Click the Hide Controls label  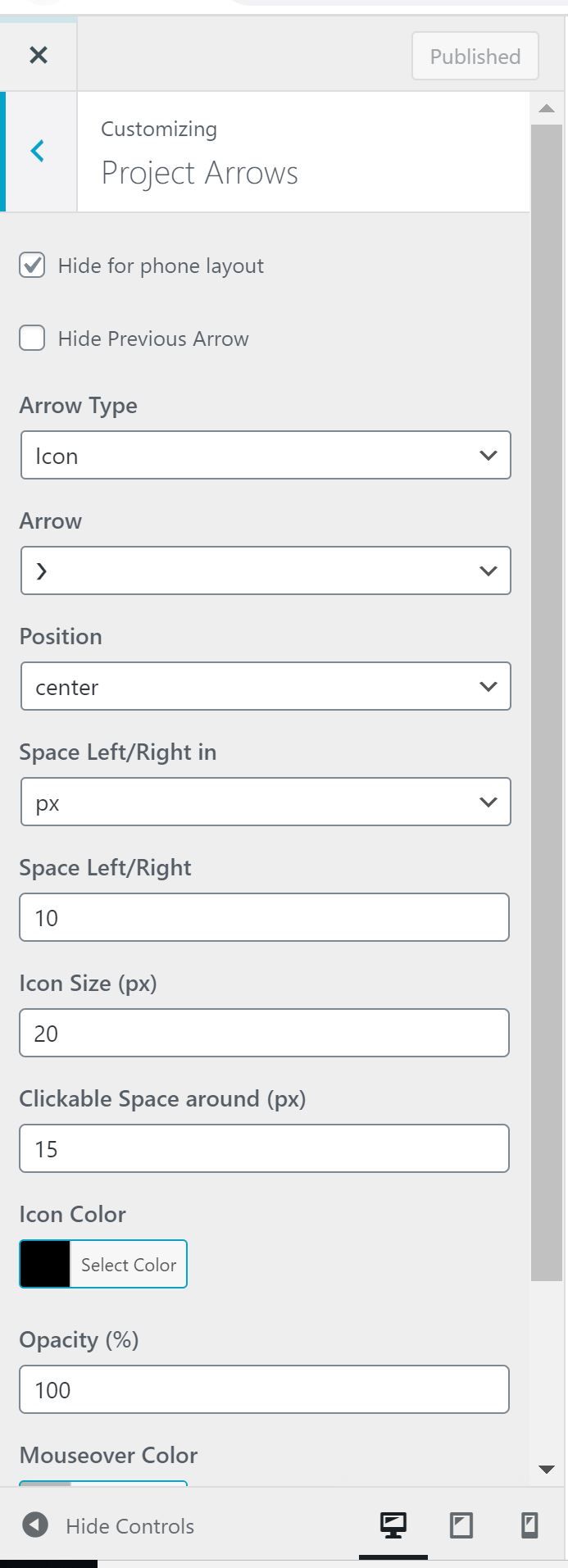[x=130, y=1525]
